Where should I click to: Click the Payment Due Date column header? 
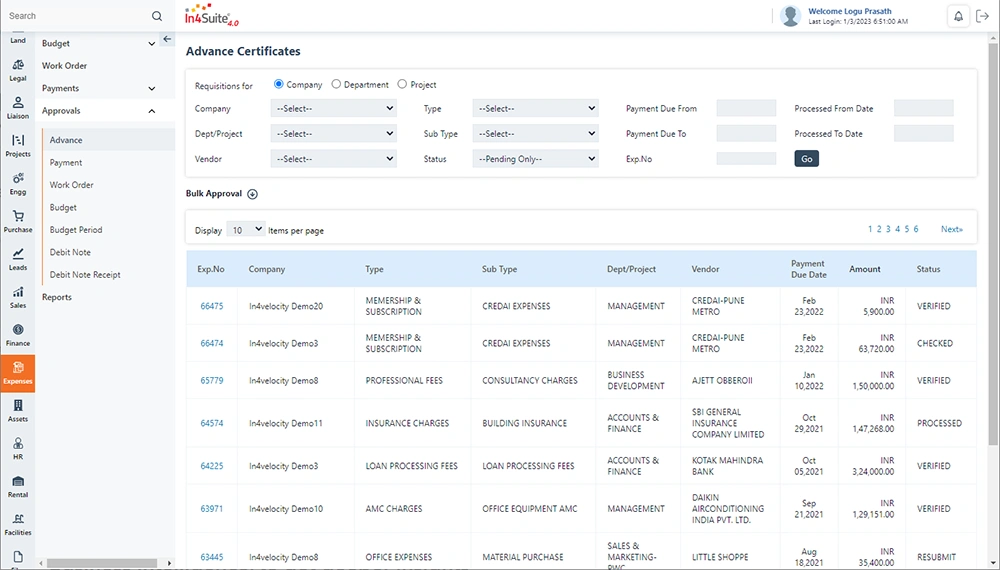pyautogui.click(x=808, y=269)
